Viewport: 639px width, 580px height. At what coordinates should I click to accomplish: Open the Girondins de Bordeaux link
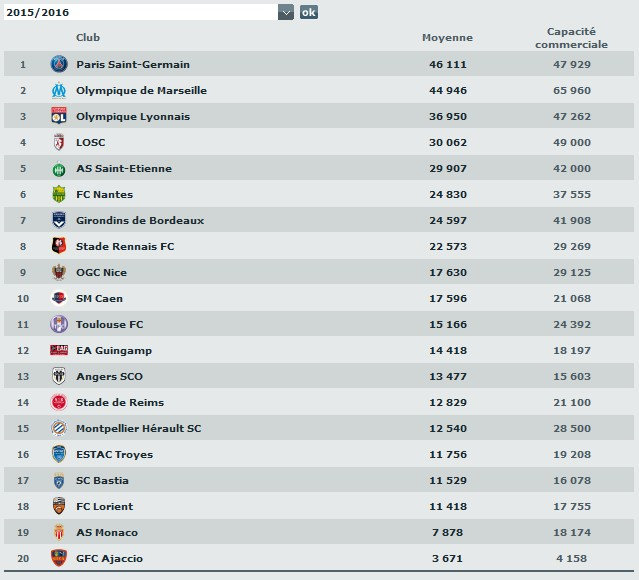[x=140, y=220]
